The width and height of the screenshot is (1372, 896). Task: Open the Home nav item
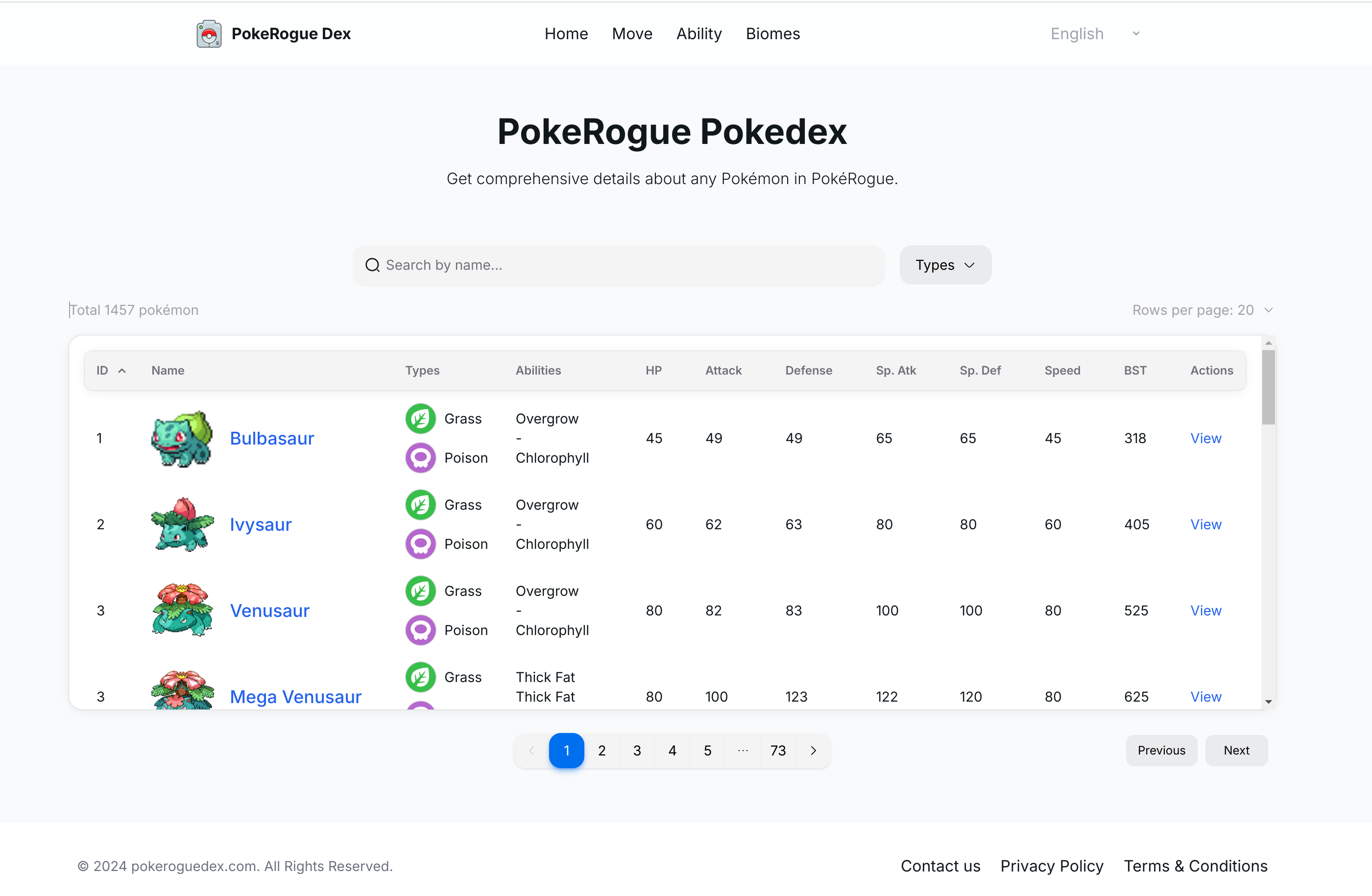coord(566,34)
